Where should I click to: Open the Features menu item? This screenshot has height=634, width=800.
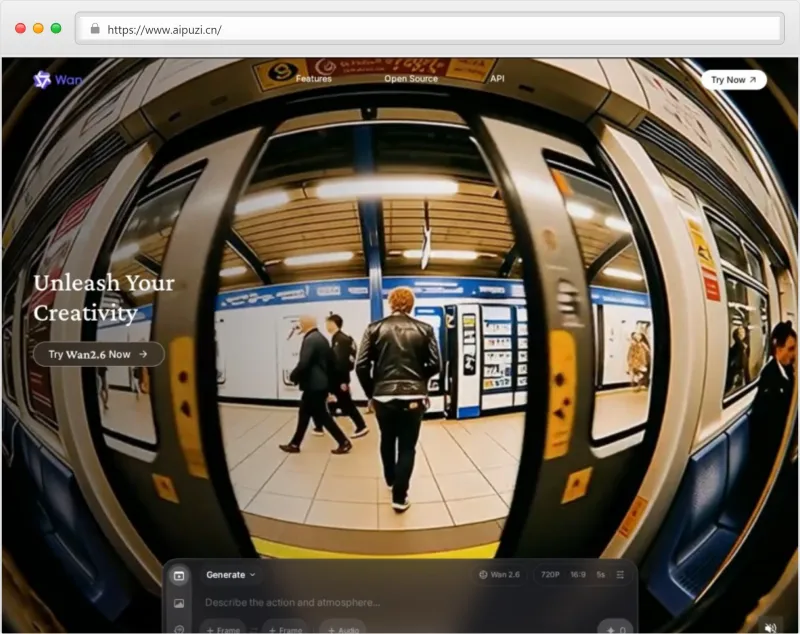pos(313,79)
